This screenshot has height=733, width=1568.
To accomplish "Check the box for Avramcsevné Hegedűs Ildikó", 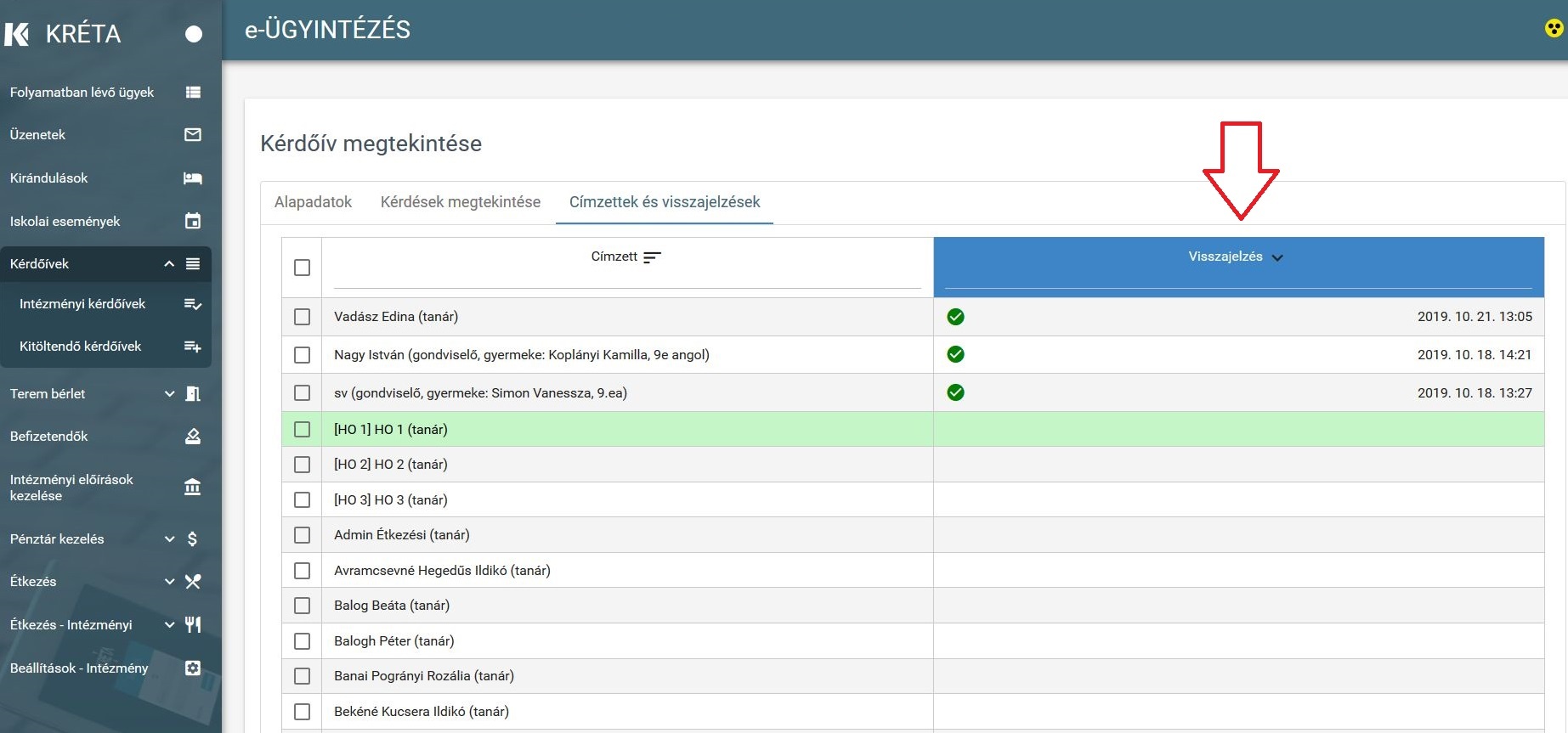I will click(302, 571).
